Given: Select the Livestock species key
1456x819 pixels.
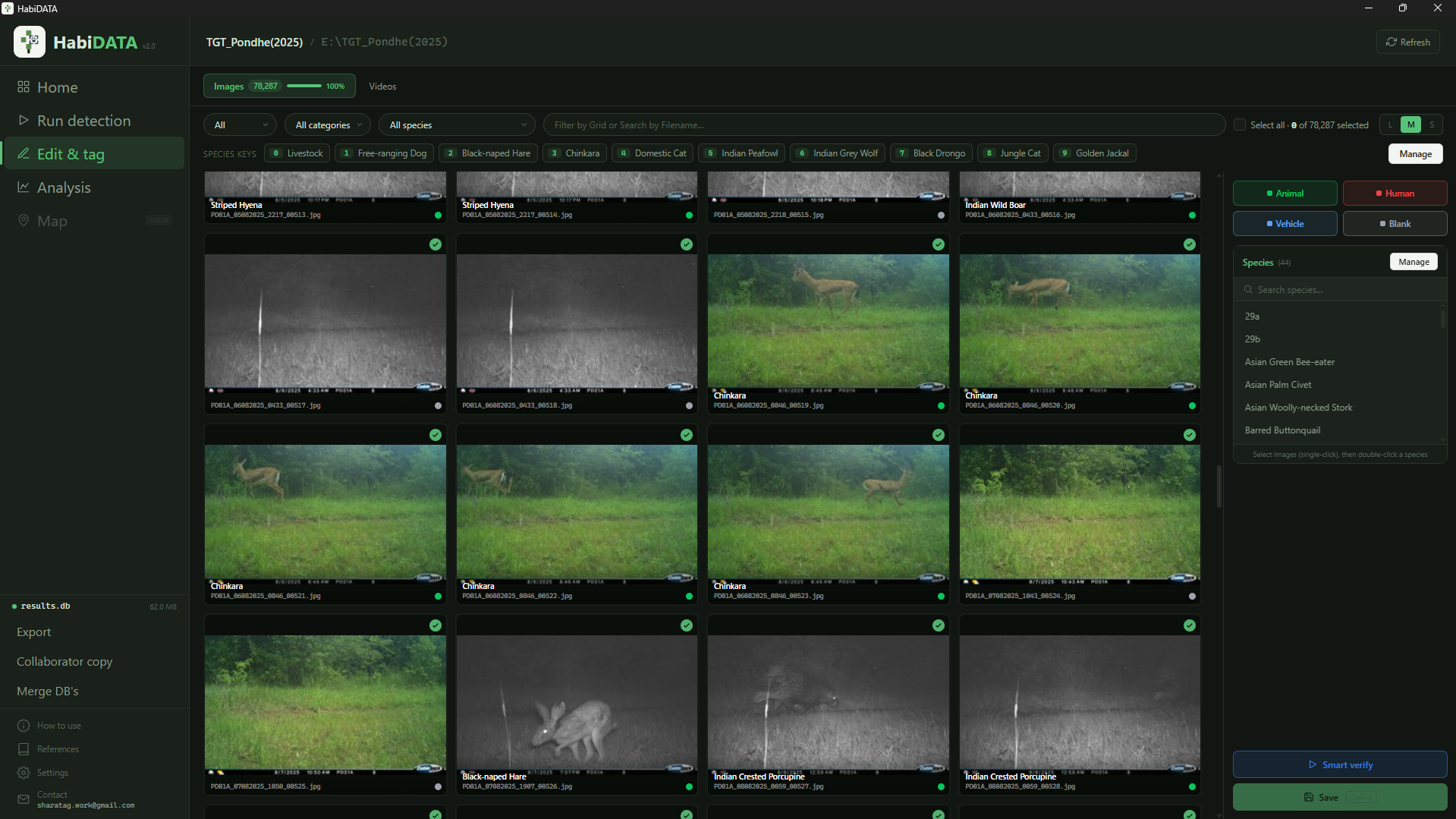Looking at the screenshot, I should click(x=297, y=153).
